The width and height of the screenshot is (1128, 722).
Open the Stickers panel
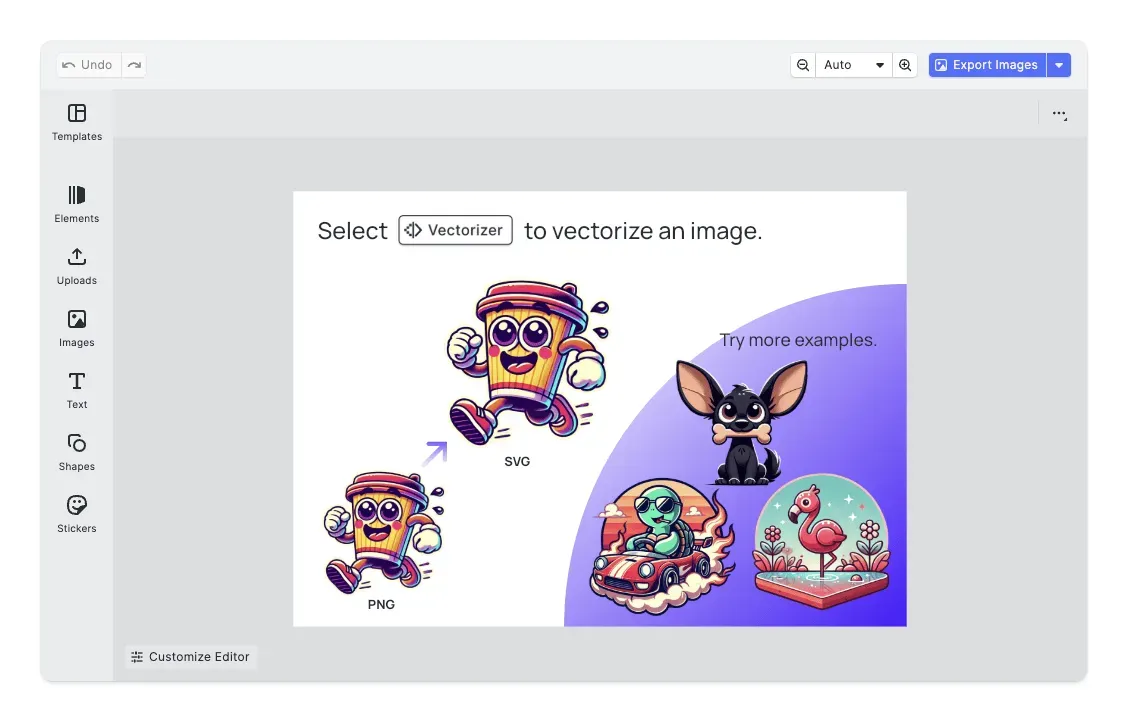click(76, 514)
